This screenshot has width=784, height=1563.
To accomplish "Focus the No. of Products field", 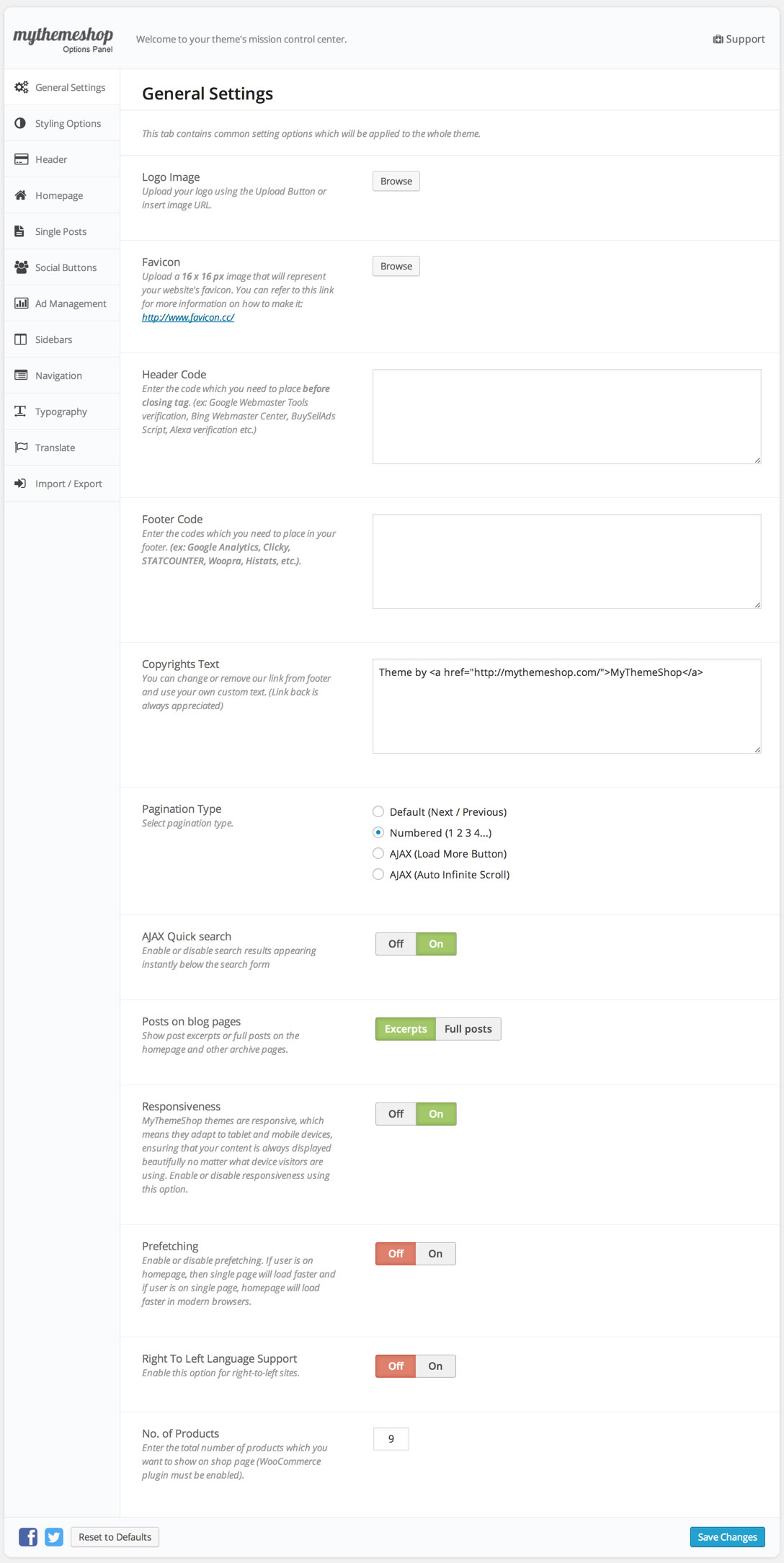I will point(391,1439).
